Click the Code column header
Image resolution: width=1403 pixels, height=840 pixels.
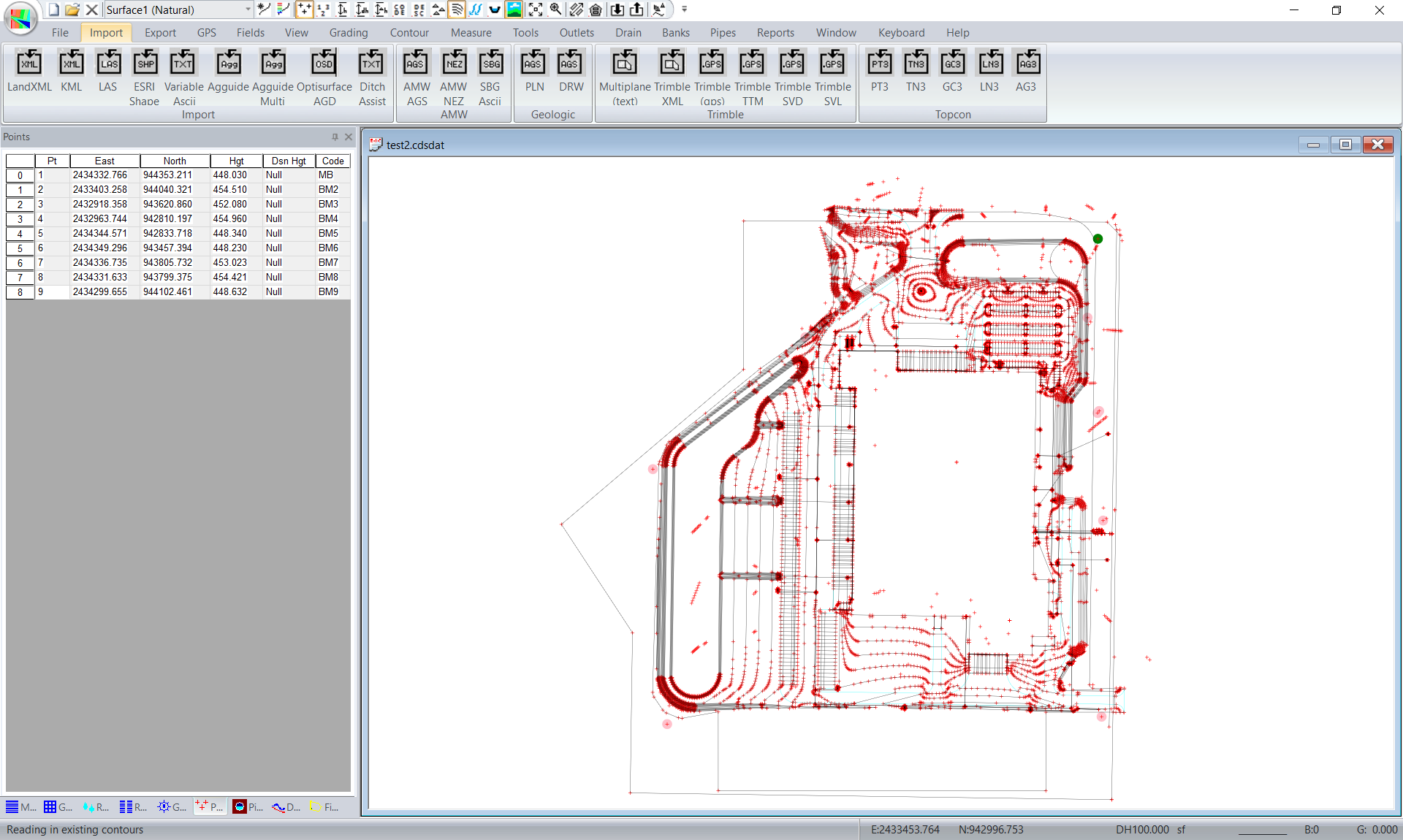[332, 161]
